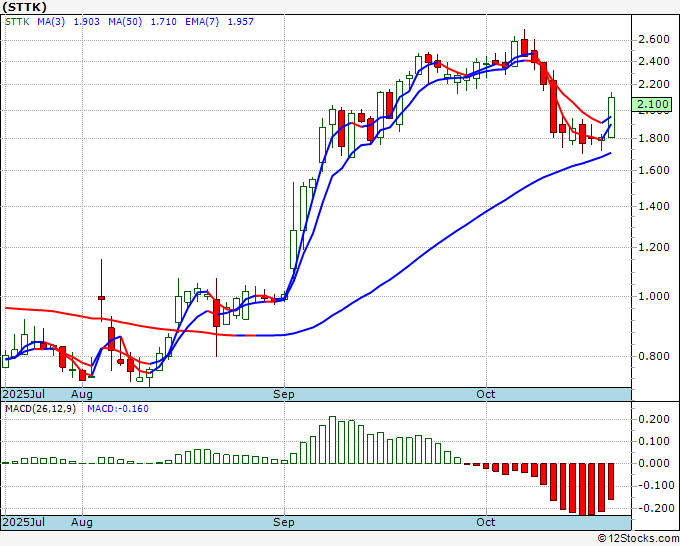This screenshot has height=546, width=680.
Task: Click the MA(50) value 1.710
Action: coord(163,22)
